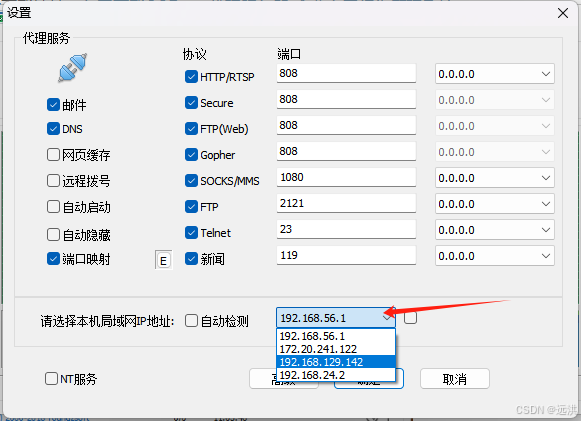This screenshot has height=421, width=581.
Task: Toggle the SOCKS/MMS protocol checkbox
Action: [191, 180]
